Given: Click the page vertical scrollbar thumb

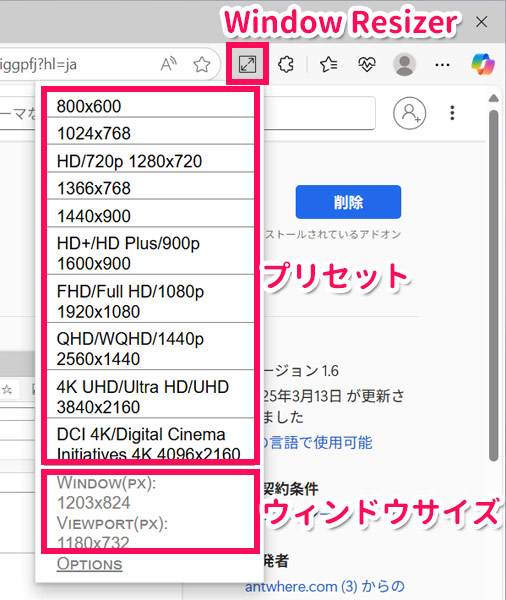Looking at the screenshot, I should (493, 285).
